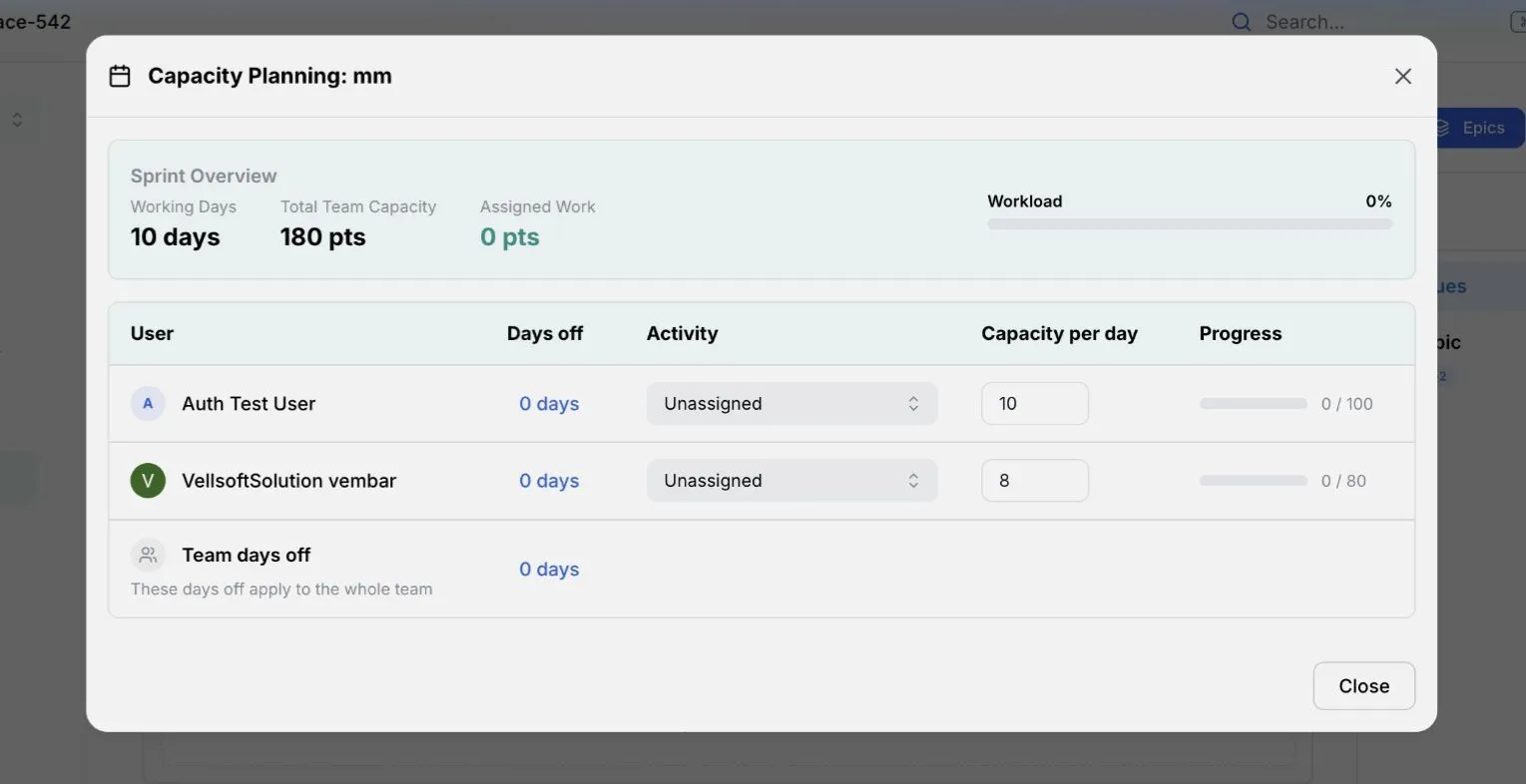Click the "VellsoftSolution vembar" name
Screen dimensions: 1526x784
pos(288,481)
